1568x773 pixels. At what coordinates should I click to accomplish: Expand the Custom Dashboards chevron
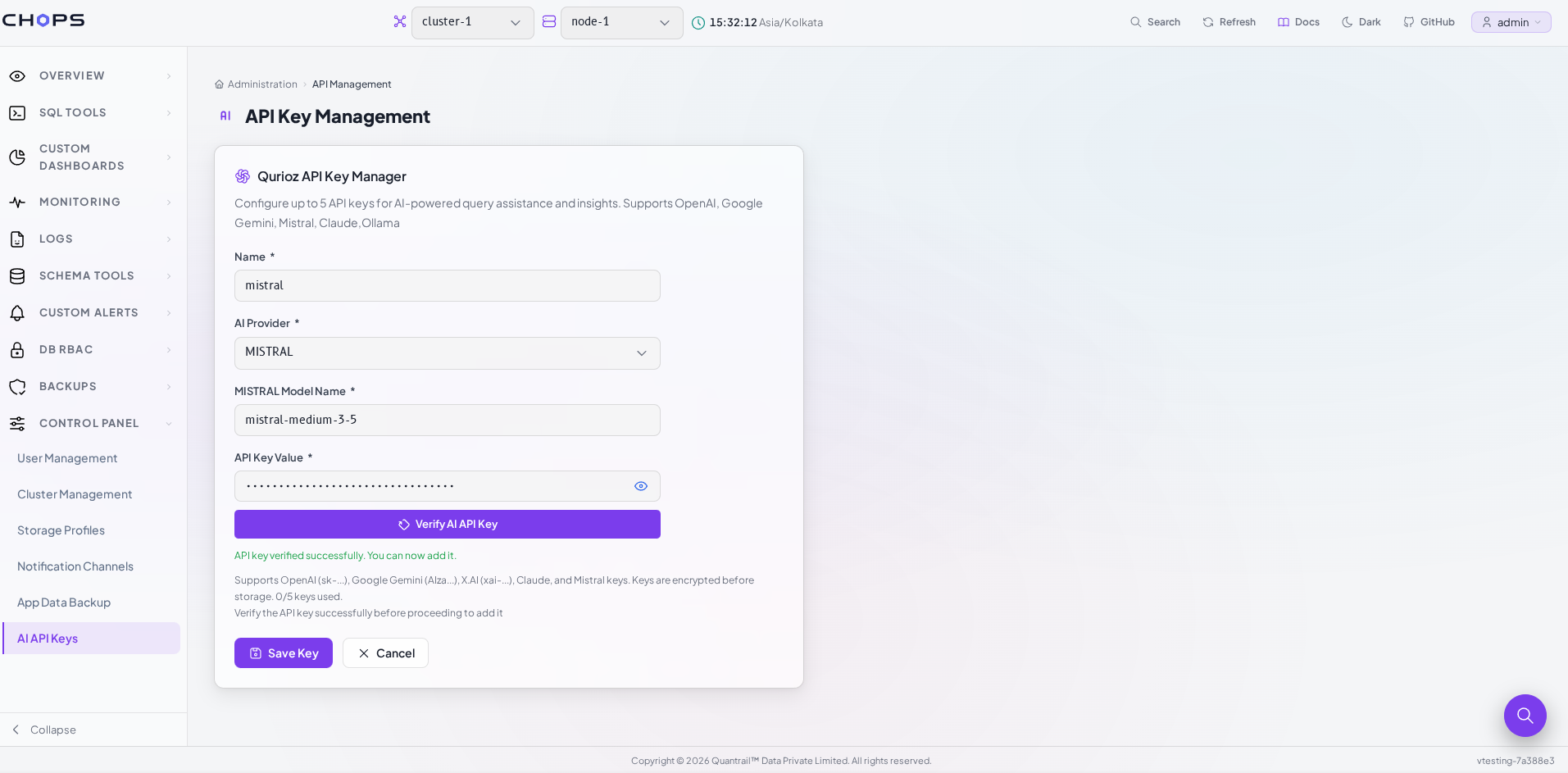pyautogui.click(x=169, y=157)
